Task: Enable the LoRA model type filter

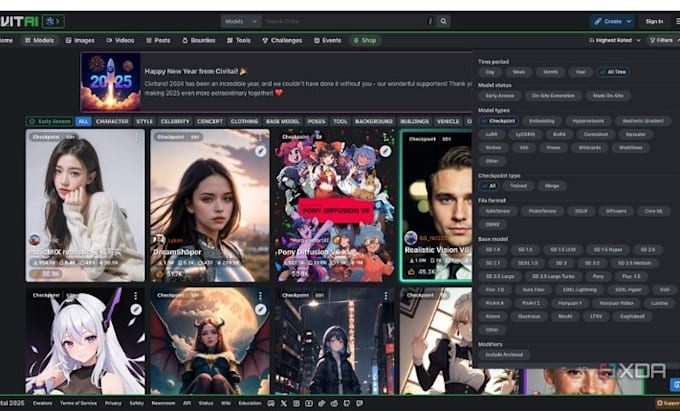Action: tap(491, 134)
